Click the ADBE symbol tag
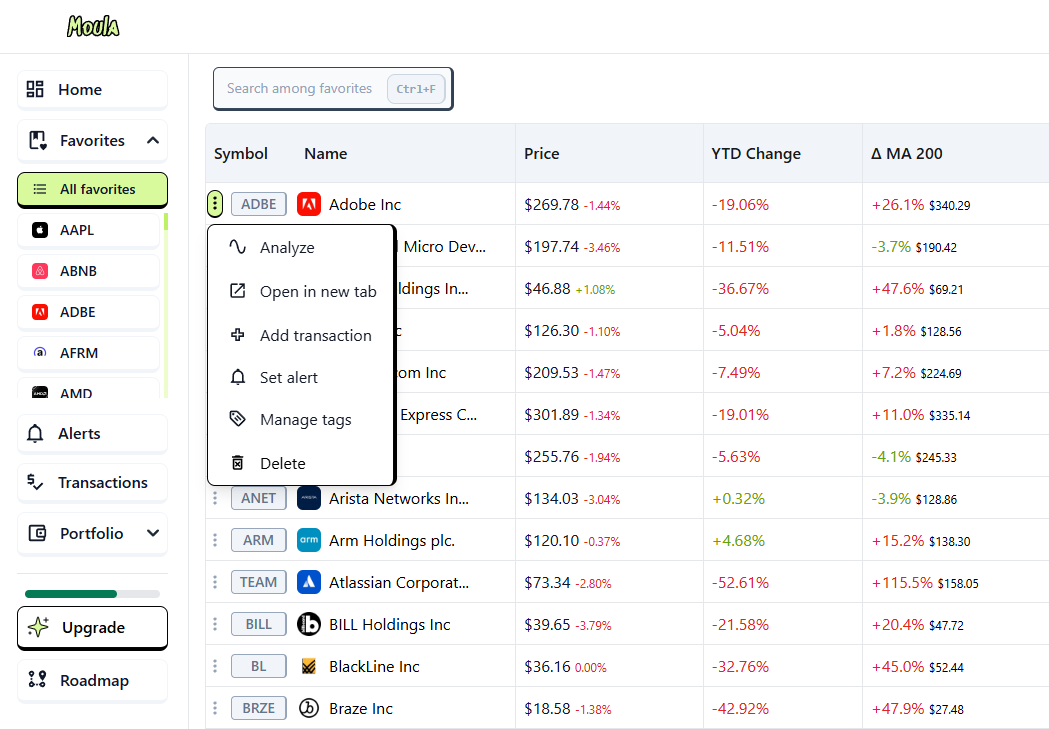This screenshot has height=729, width=1049. tap(259, 204)
